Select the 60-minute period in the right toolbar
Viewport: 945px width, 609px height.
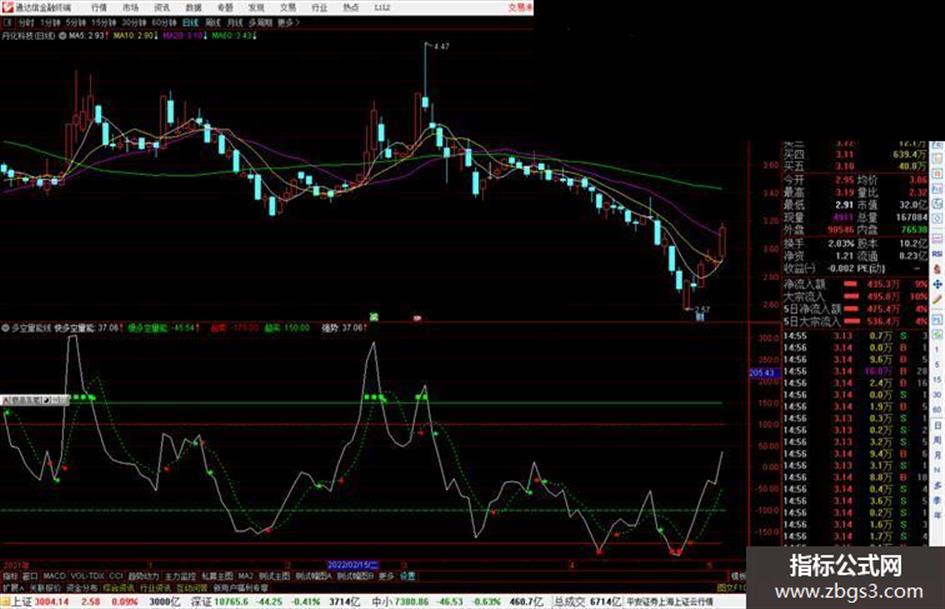pos(937,410)
